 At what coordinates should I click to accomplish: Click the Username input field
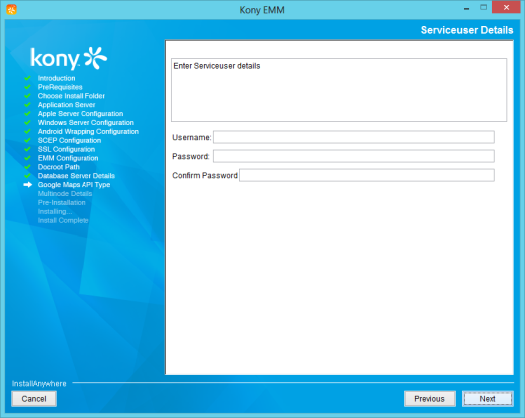(354, 137)
